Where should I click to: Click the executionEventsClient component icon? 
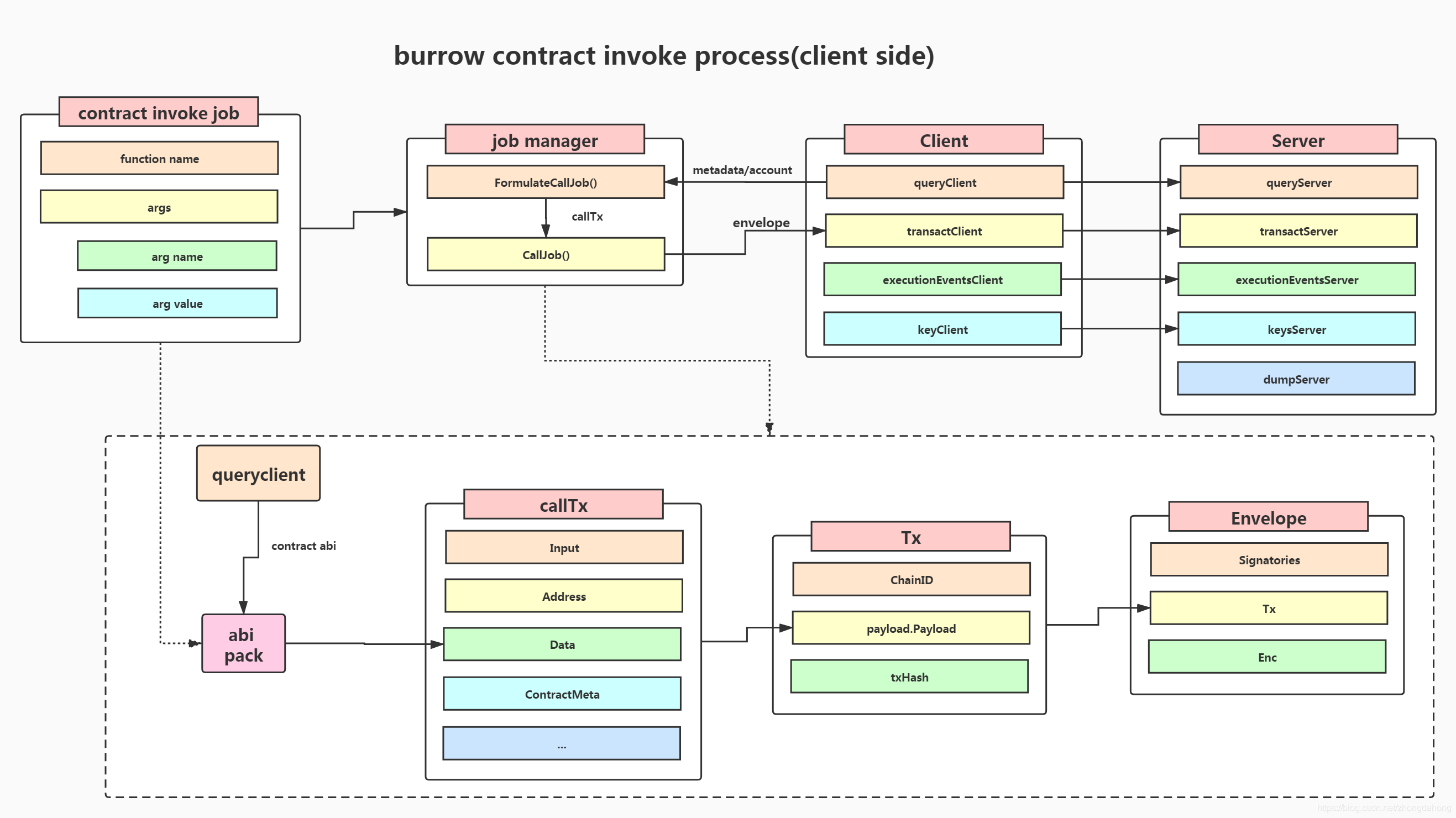(x=945, y=281)
